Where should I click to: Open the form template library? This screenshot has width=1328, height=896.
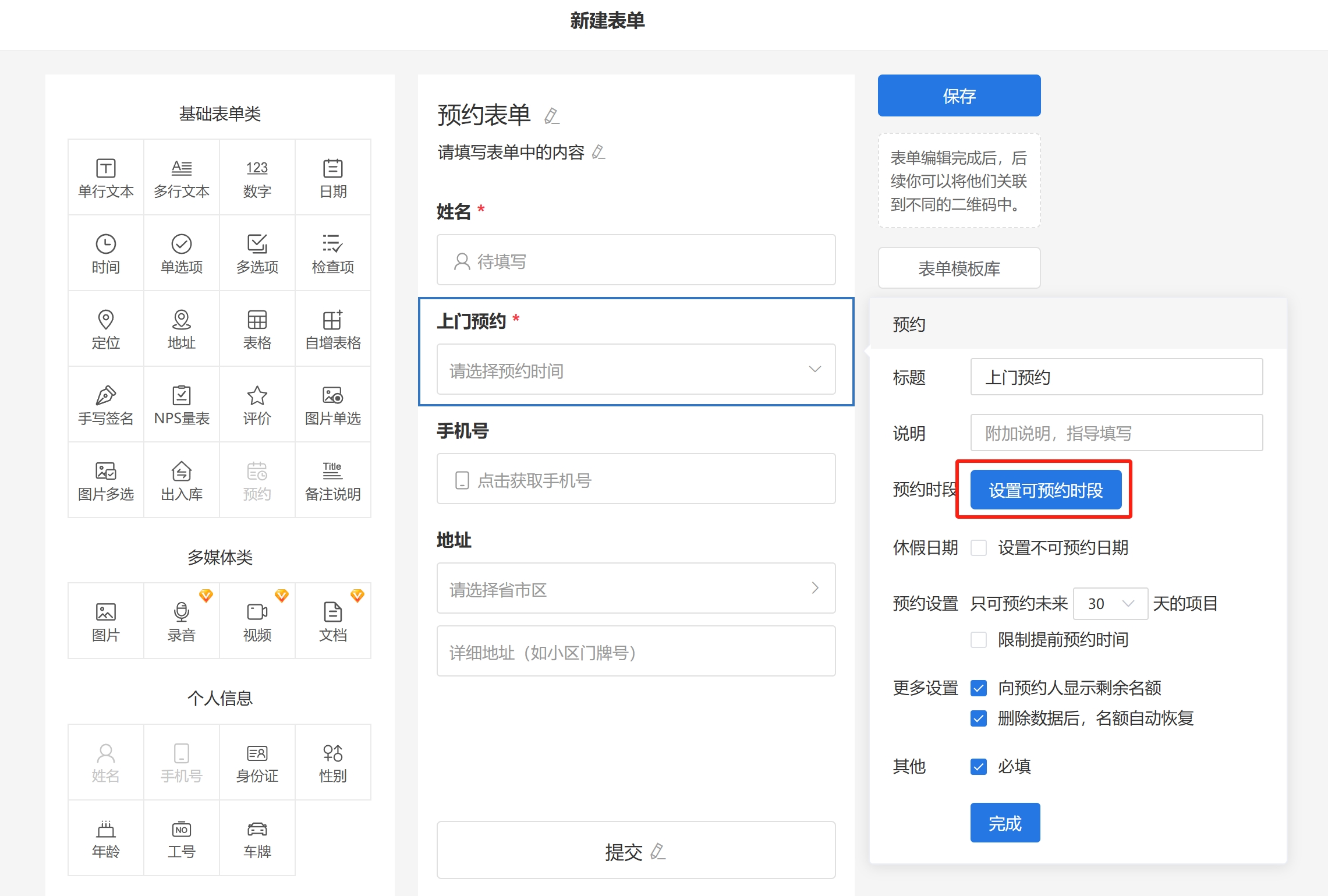click(959, 268)
